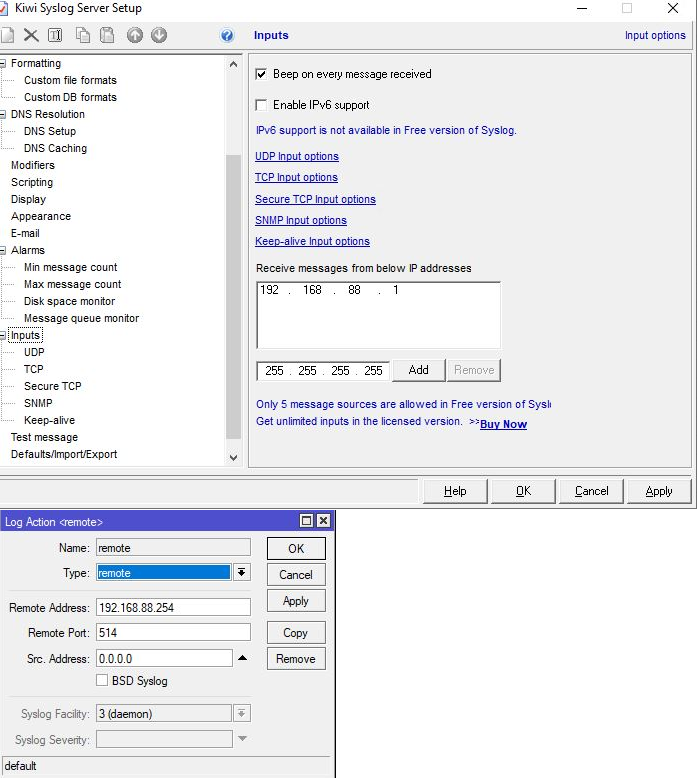This screenshot has width=700, height=778.
Task: Click the Delete (X) toolbar icon
Action: point(31,35)
